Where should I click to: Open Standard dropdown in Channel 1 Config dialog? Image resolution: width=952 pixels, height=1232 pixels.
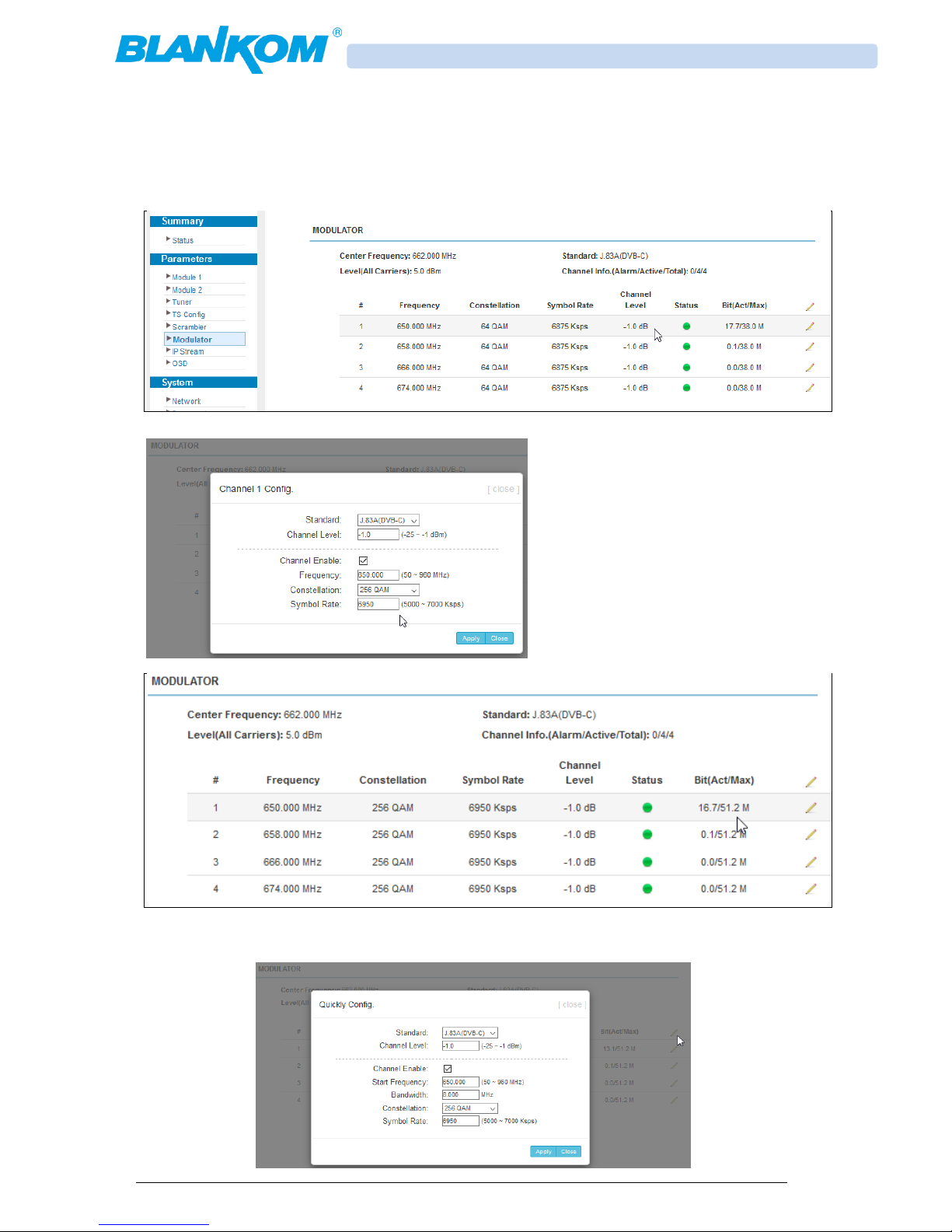(389, 520)
